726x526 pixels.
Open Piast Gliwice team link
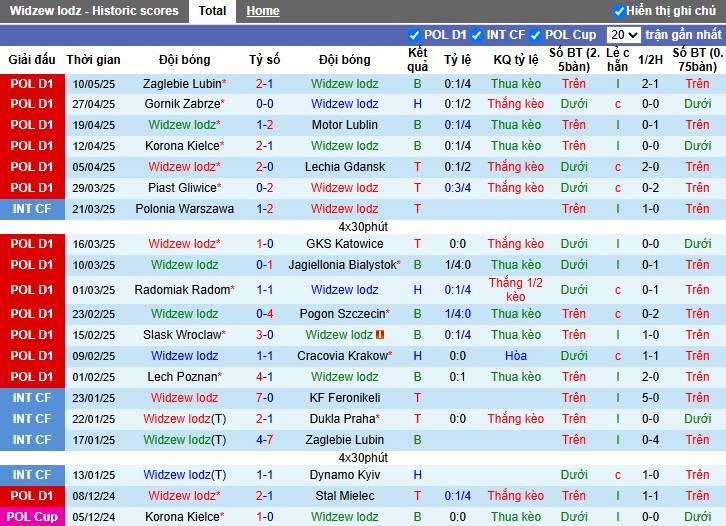coord(184,188)
